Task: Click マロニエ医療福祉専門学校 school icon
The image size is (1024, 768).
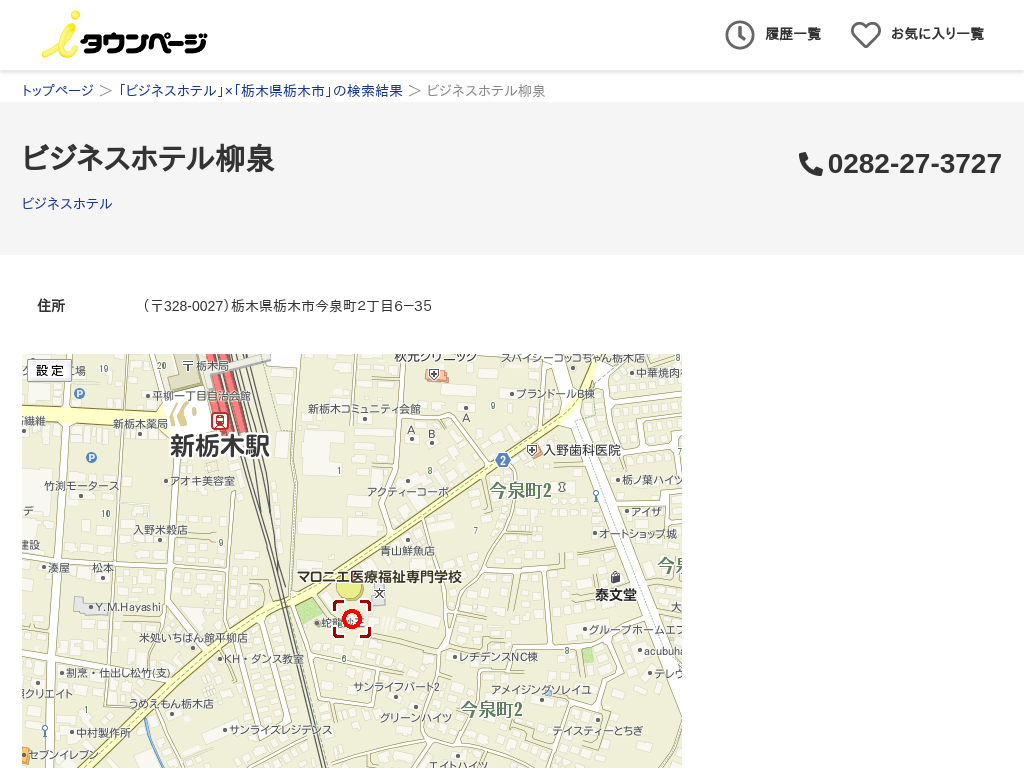Action: coord(379,594)
